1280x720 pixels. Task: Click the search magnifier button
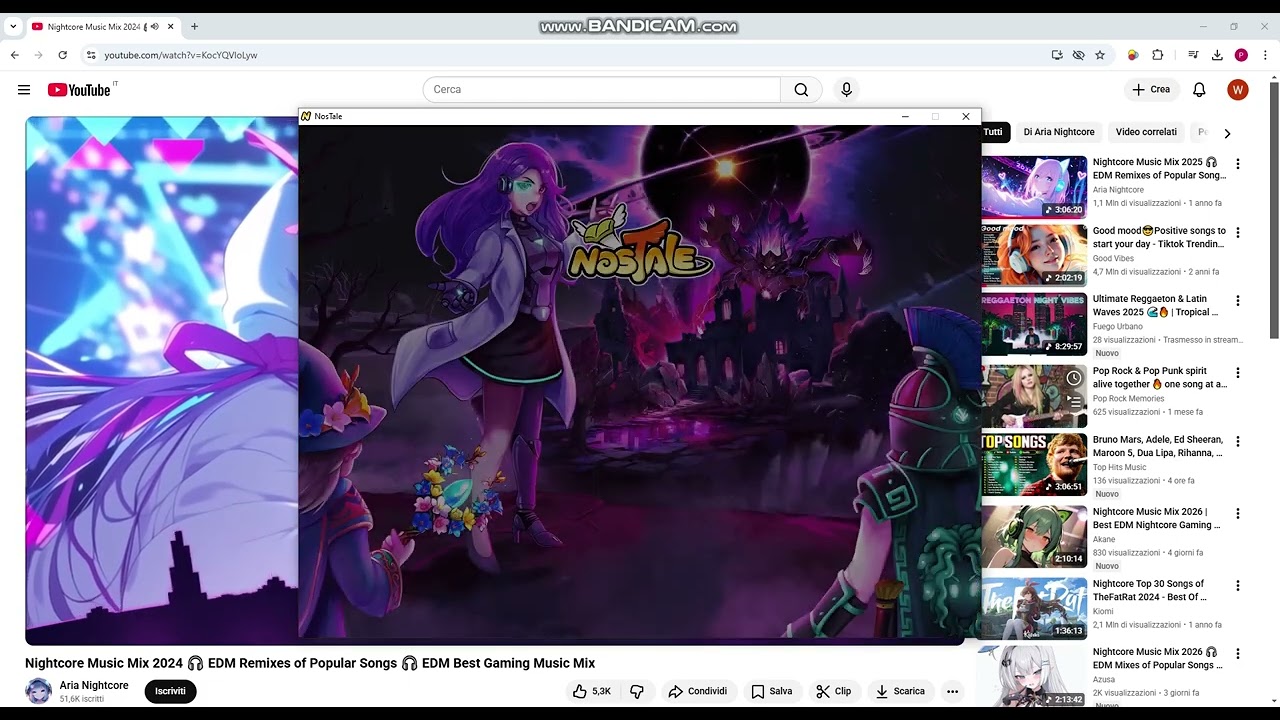coord(801,90)
